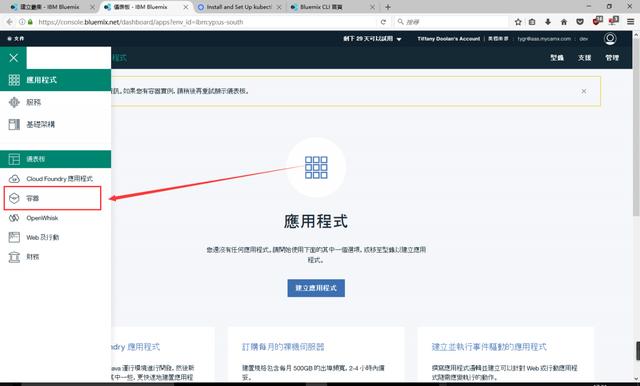Open 型錄 (Catalog) in the header

[557, 58]
